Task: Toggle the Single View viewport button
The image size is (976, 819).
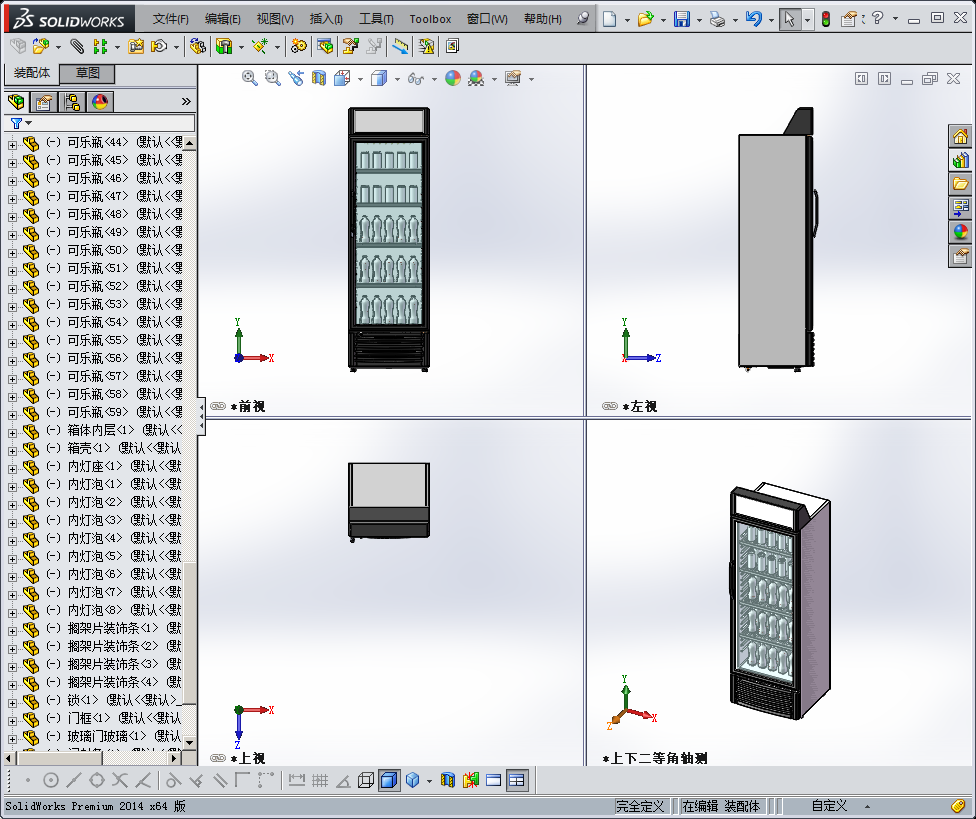Action: click(494, 780)
